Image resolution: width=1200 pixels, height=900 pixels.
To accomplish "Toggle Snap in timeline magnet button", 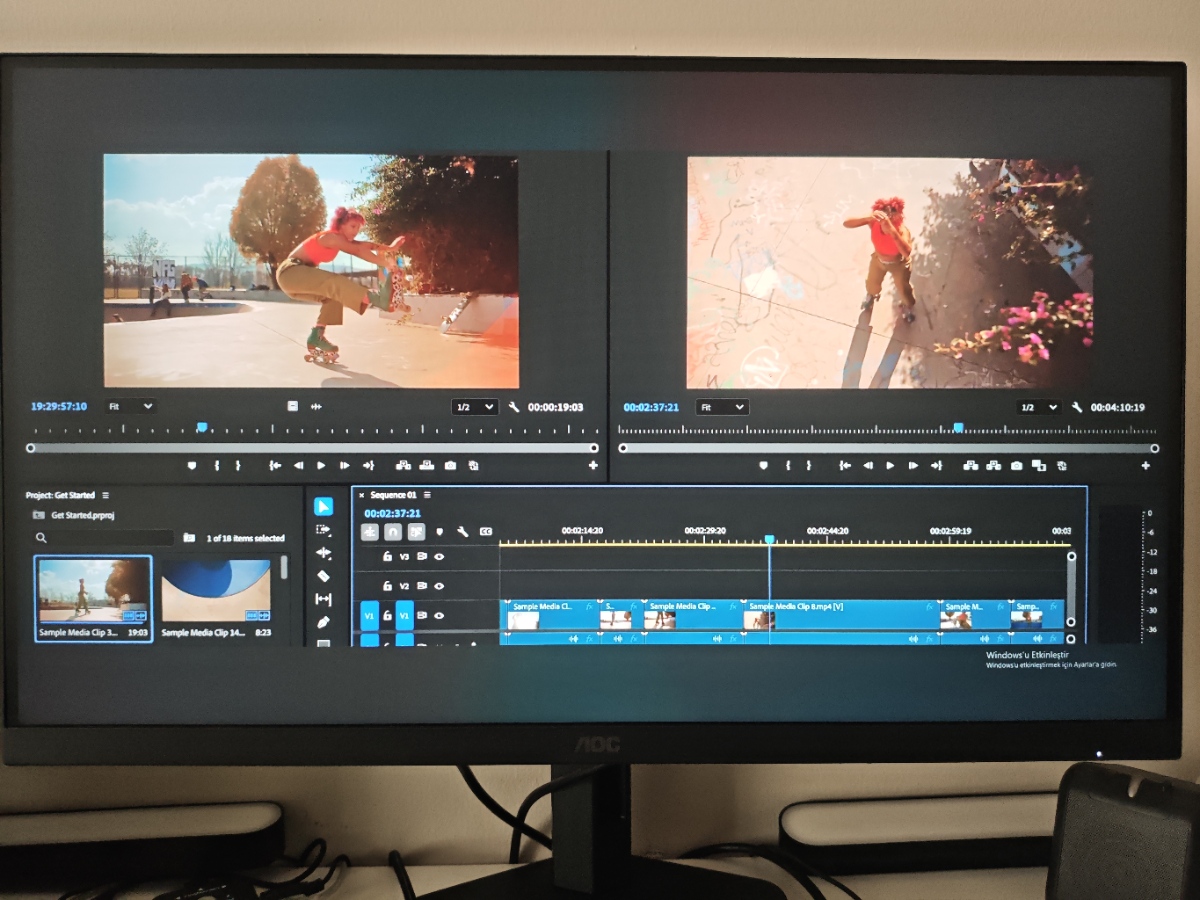I will click(393, 532).
